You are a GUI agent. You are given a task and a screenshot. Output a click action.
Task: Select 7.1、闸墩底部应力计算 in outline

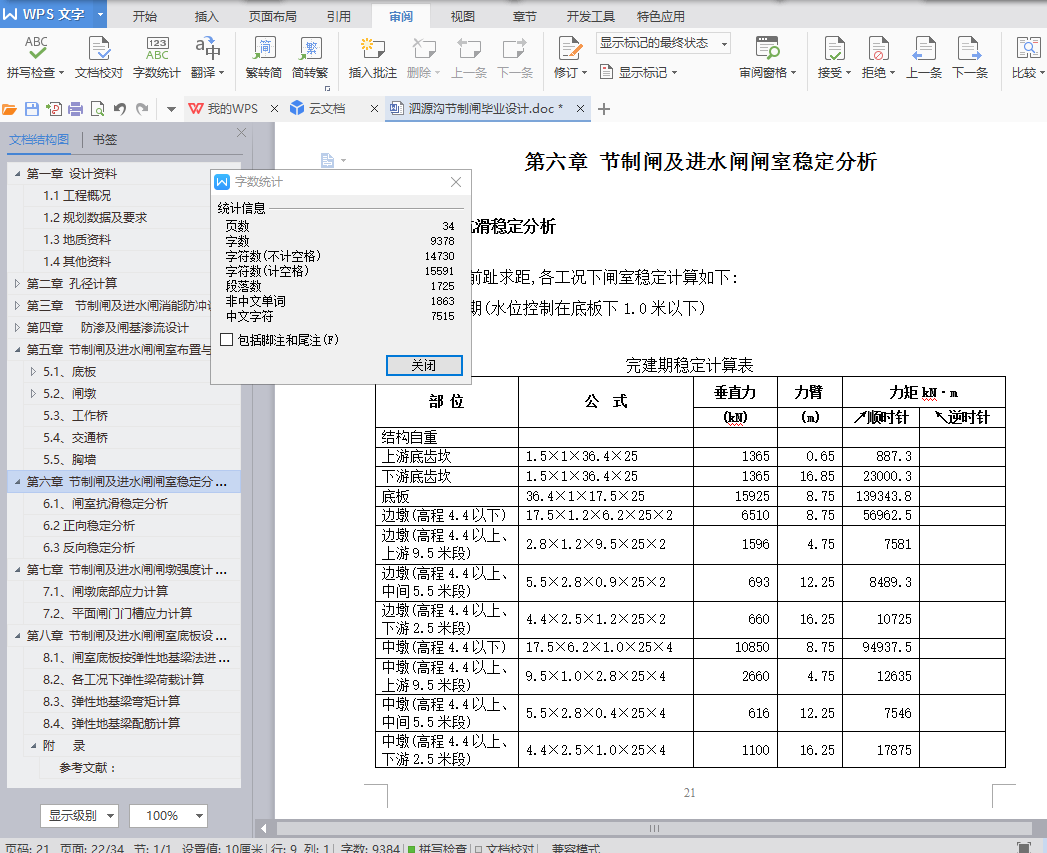106,592
